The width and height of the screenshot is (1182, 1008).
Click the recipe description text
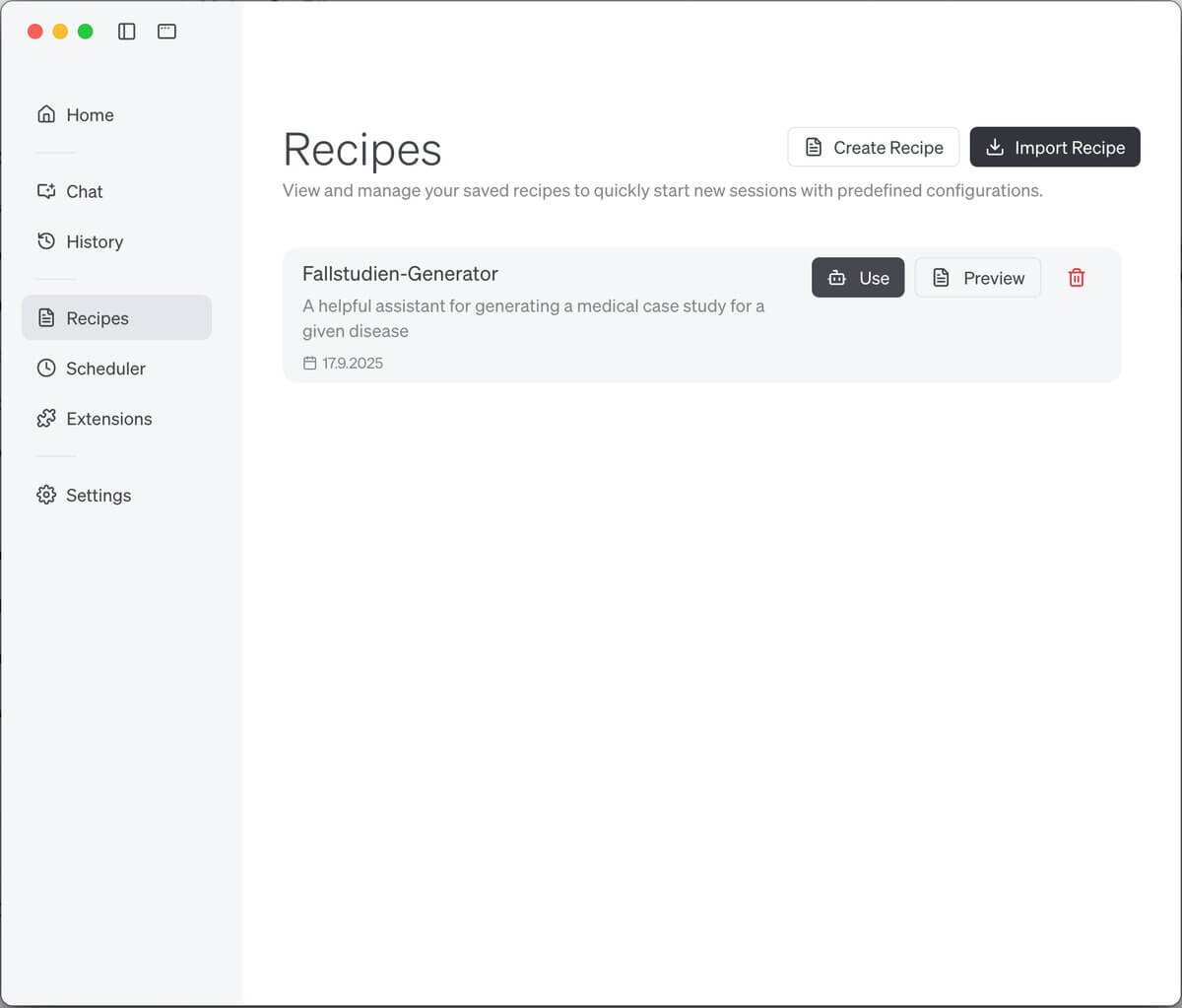click(x=533, y=318)
